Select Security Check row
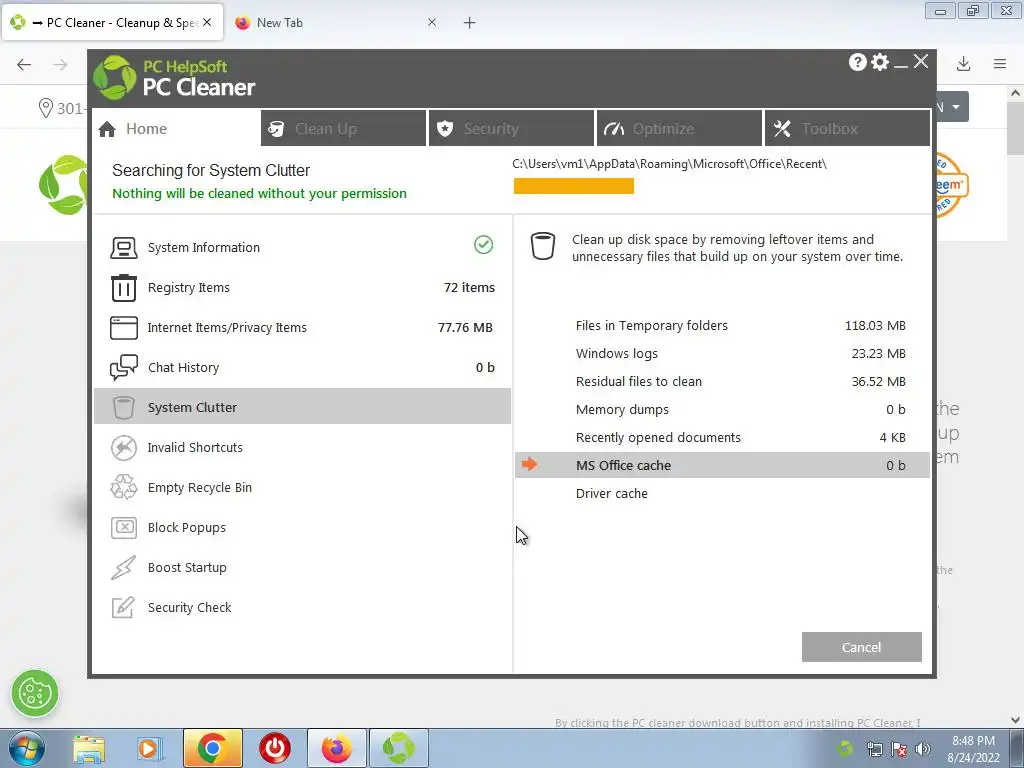Image resolution: width=1024 pixels, height=768 pixels. [x=302, y=607]
